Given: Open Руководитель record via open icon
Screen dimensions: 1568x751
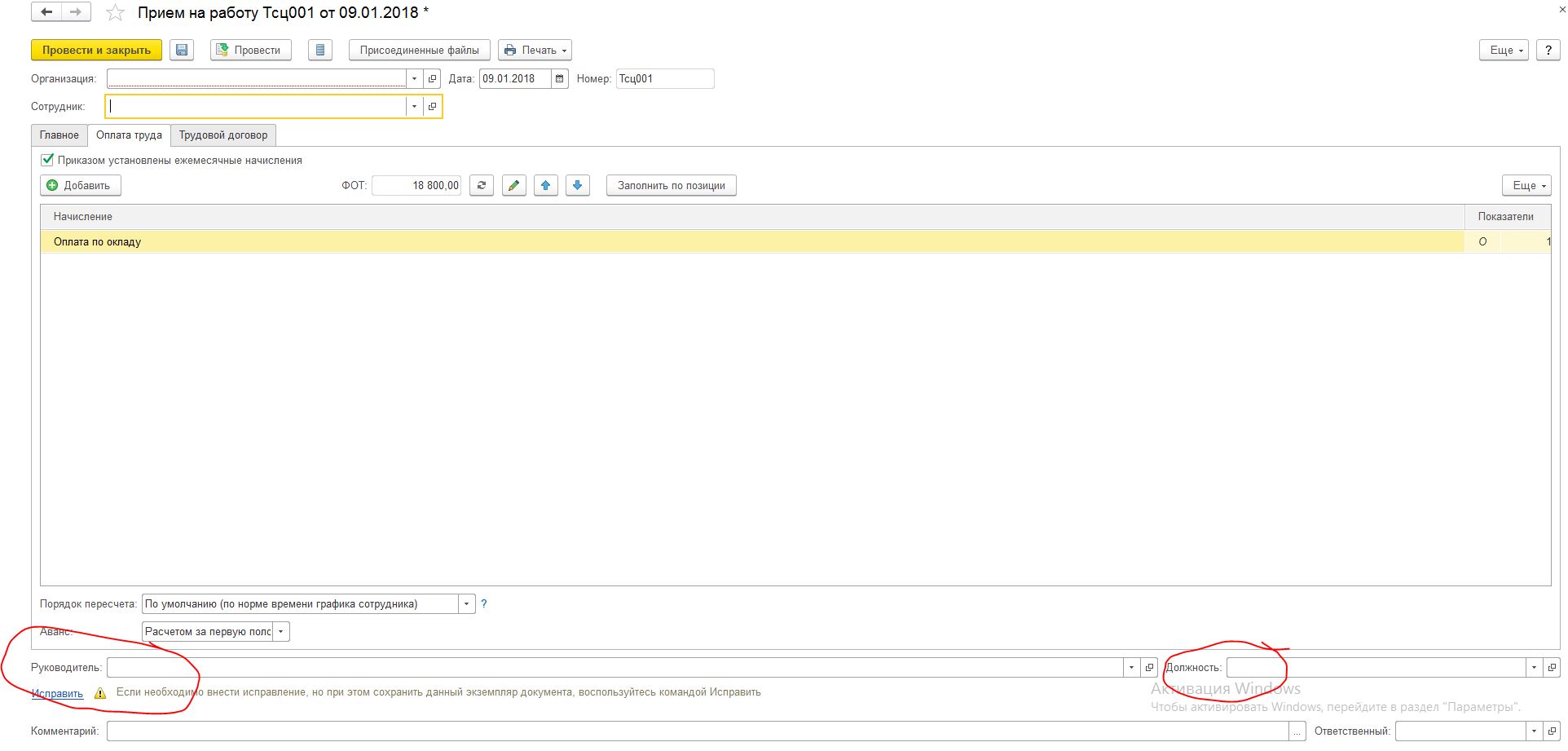Looking at the screenshot, I should [1149, 667].
